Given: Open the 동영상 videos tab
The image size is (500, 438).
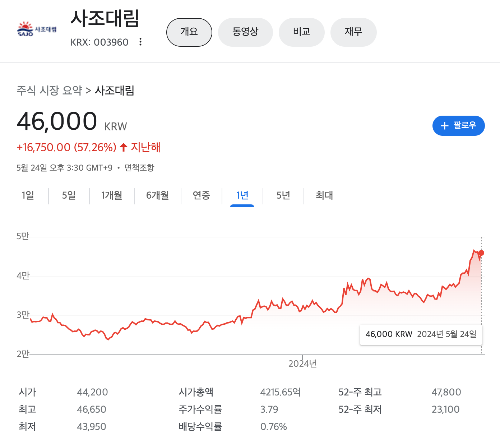Looking at the screenshot, I should (x=245, y=32).
